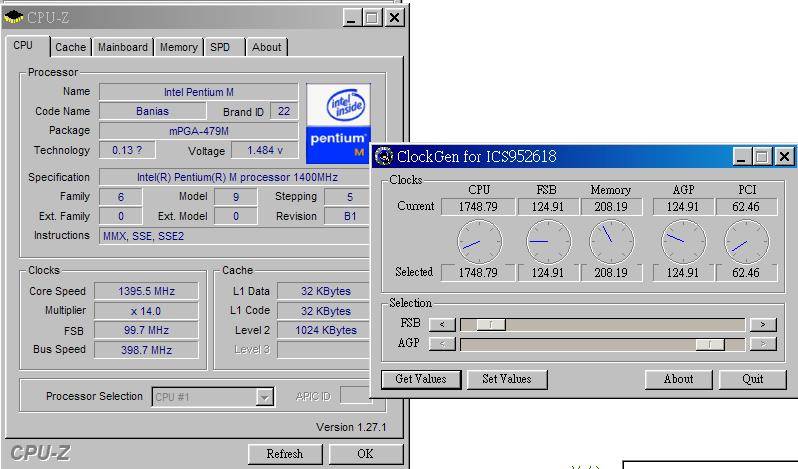Click the FSB slider right arrow
Screen dimensions: 798x469
[763, 324]
